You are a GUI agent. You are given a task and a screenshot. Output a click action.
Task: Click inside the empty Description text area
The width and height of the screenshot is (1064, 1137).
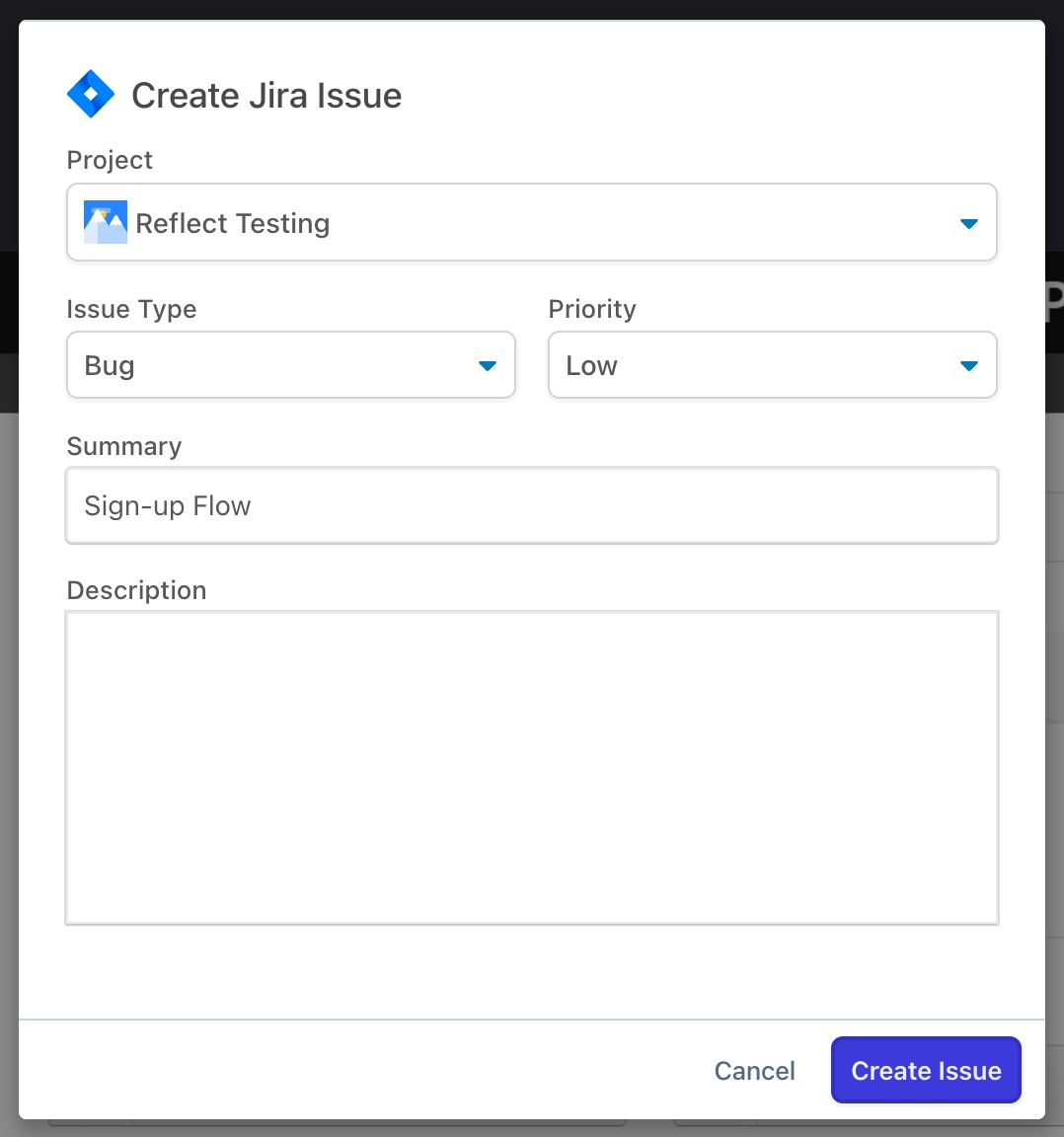532,767
